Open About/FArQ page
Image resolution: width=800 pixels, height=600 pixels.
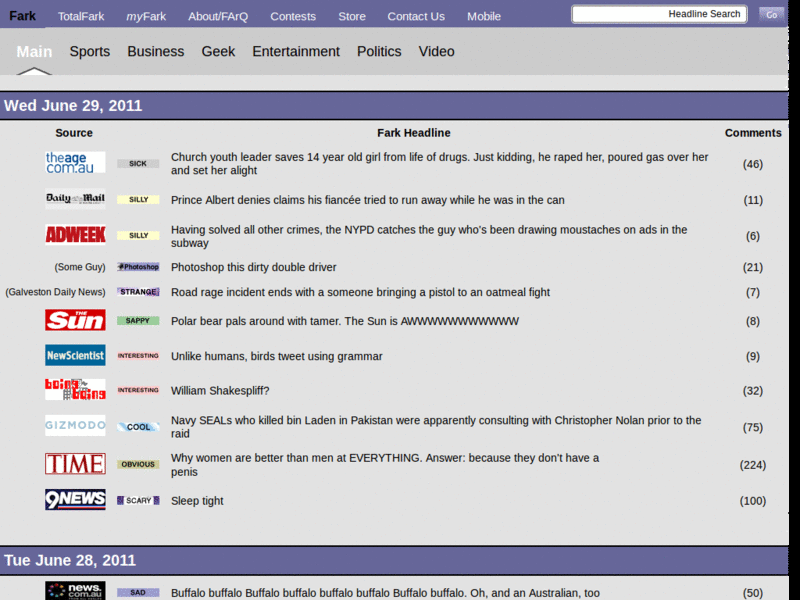tap(218, 16)
